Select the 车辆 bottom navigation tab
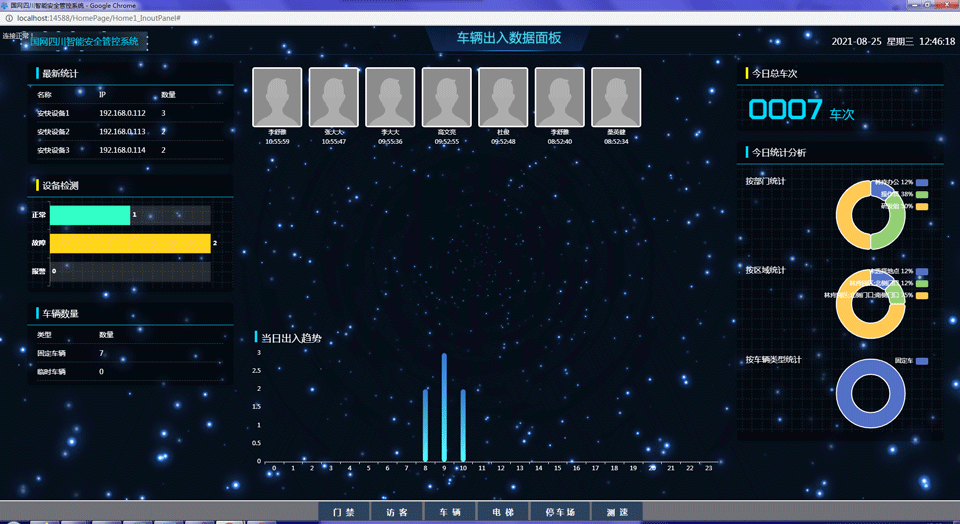 click(x=450, y=512)
